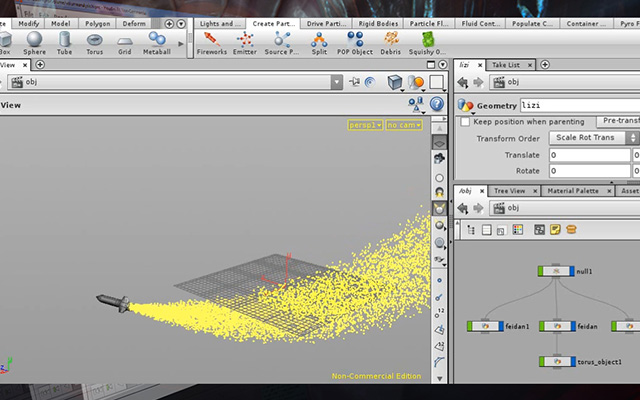Open the Tree View tab
640x400 pixels.
[x=513, y=191]
